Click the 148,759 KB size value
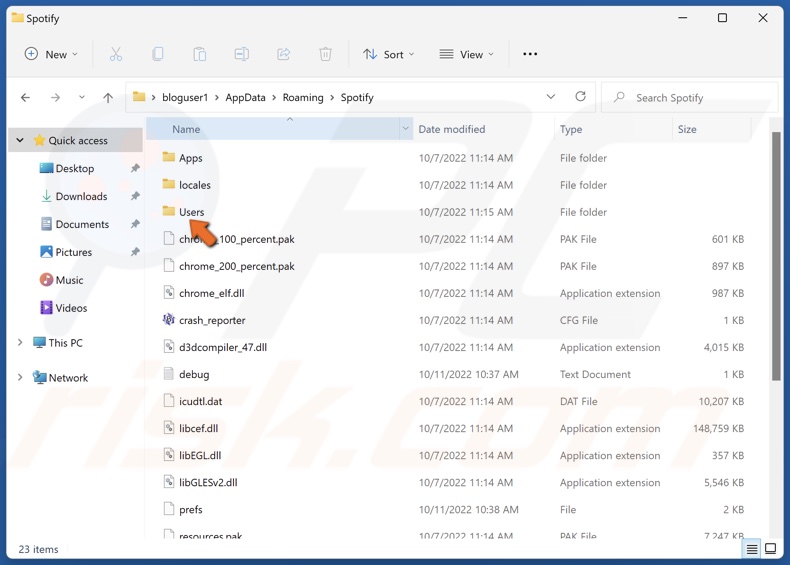The image size is (790, 565). (x=718, y=428)
